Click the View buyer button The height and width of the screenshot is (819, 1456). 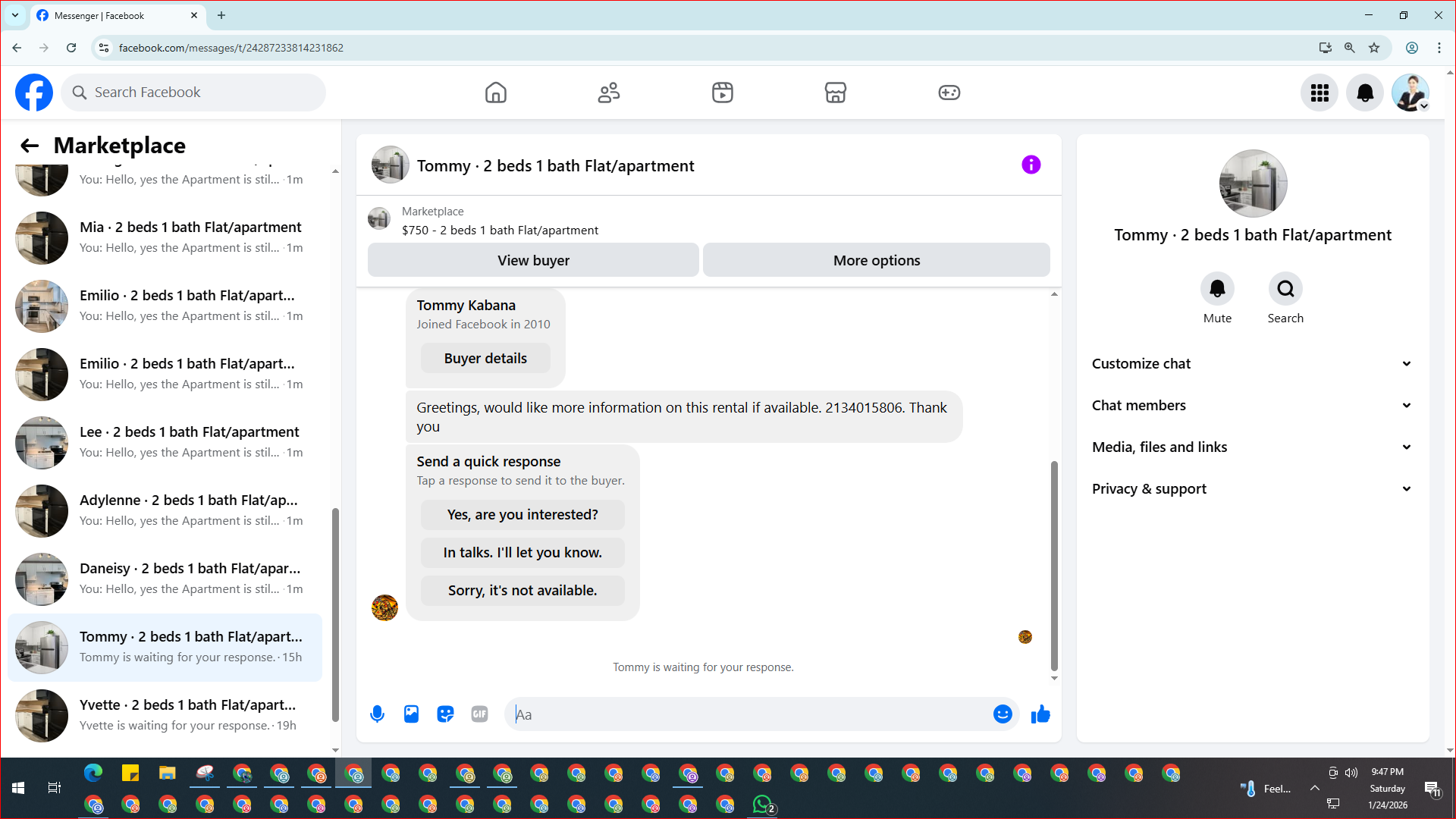click(533, 260)
